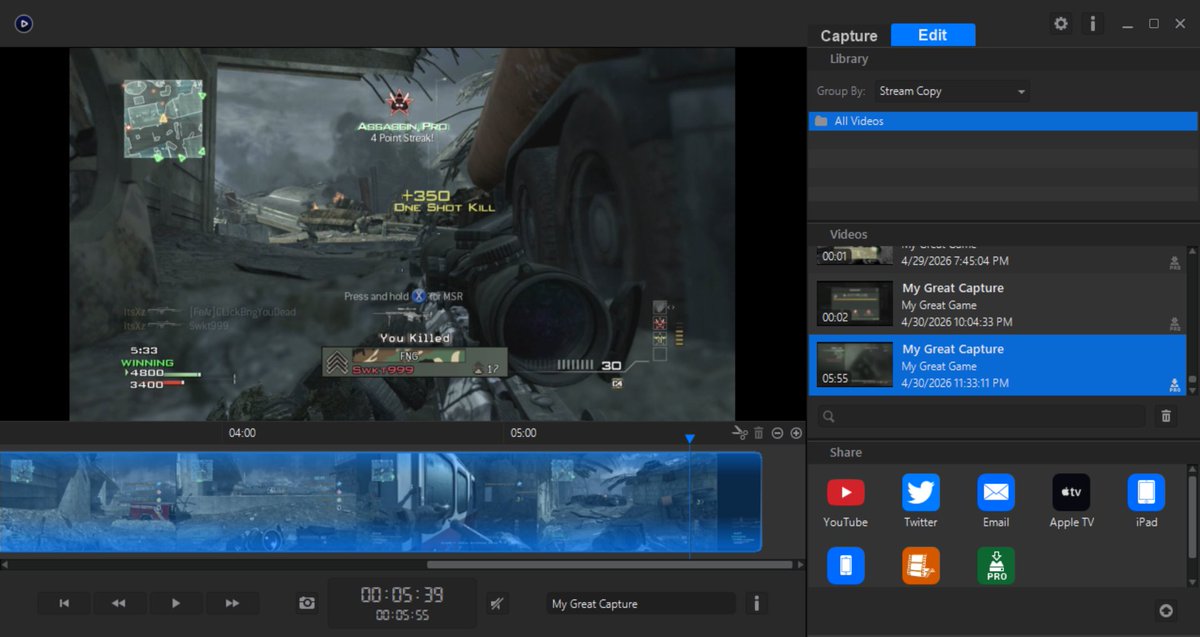Screen dimensions: 1200x637
Task: Click the Share section header
Action: (x=845, y=452)
